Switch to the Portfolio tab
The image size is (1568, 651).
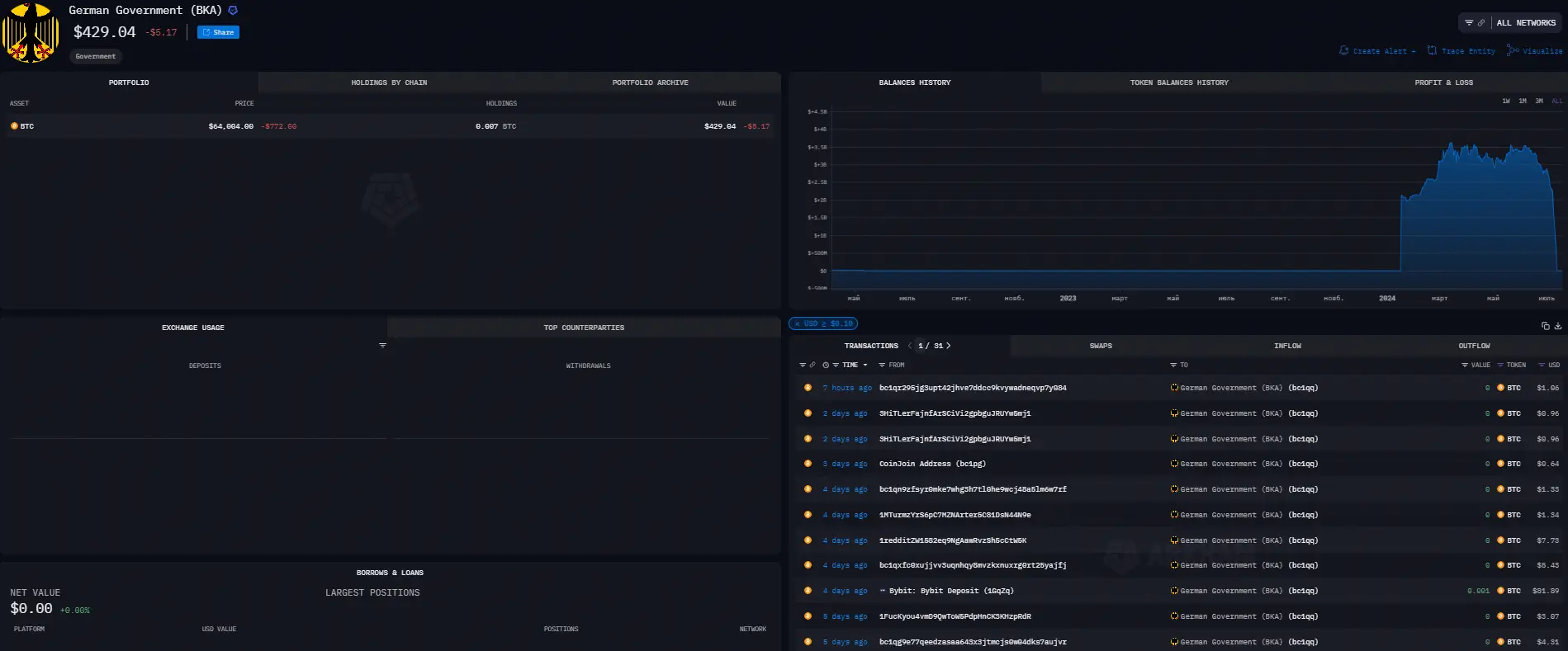129,83
